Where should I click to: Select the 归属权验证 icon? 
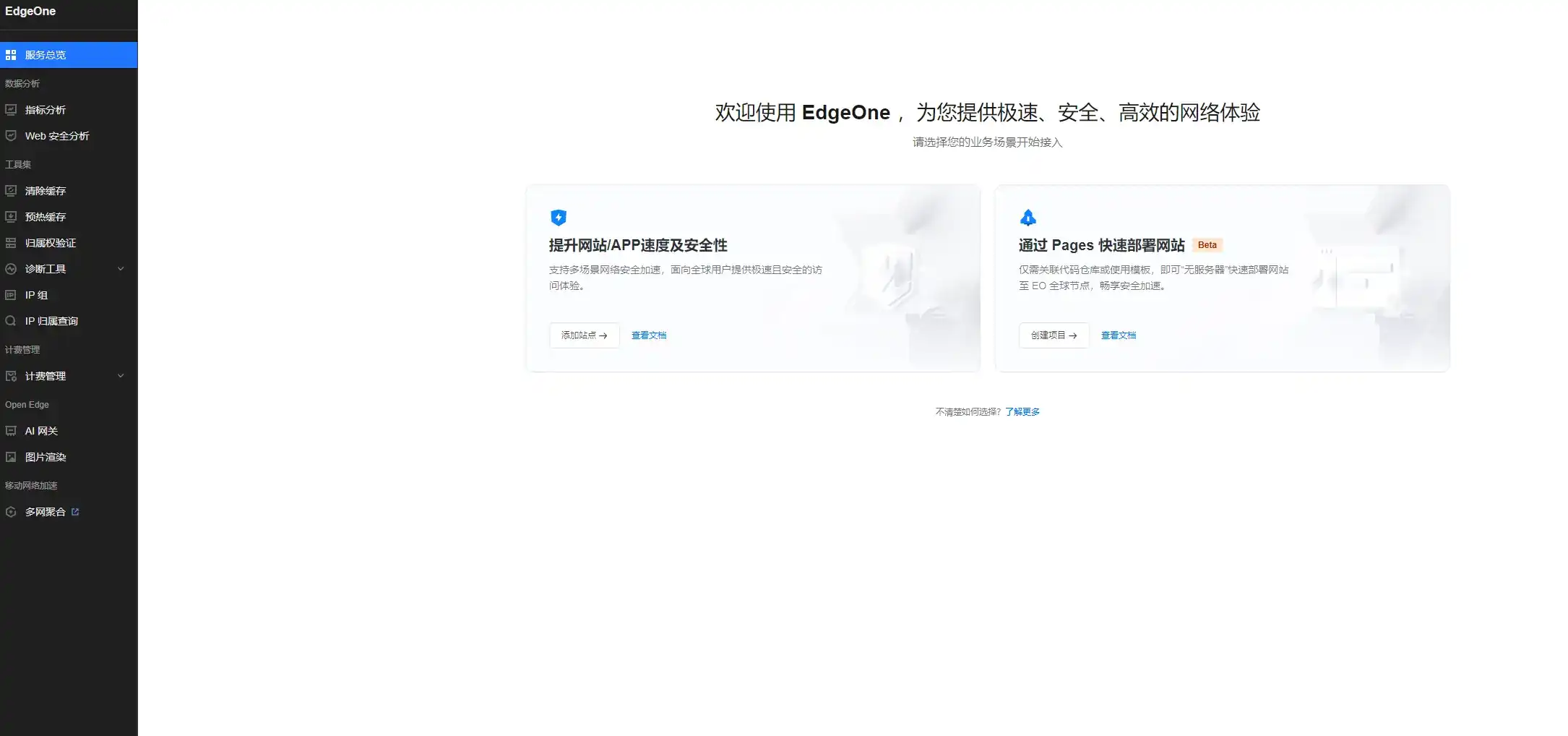[10, 243]
